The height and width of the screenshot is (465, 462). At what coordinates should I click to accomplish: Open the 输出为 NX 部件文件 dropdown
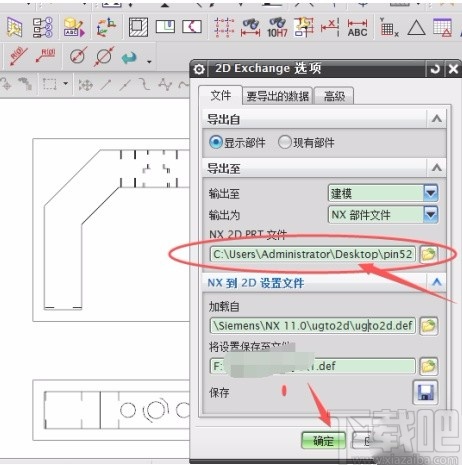point(383,214)
